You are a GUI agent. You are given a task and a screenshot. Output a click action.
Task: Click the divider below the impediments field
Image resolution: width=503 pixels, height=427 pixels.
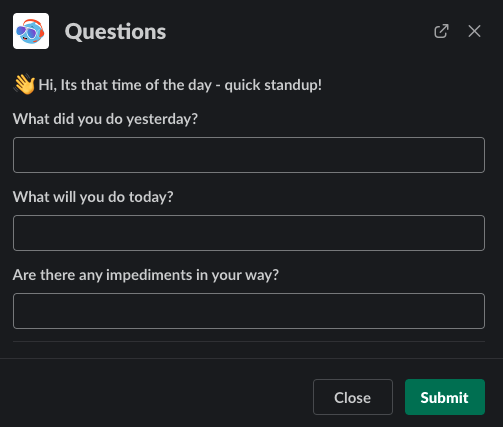coord(249,341)
